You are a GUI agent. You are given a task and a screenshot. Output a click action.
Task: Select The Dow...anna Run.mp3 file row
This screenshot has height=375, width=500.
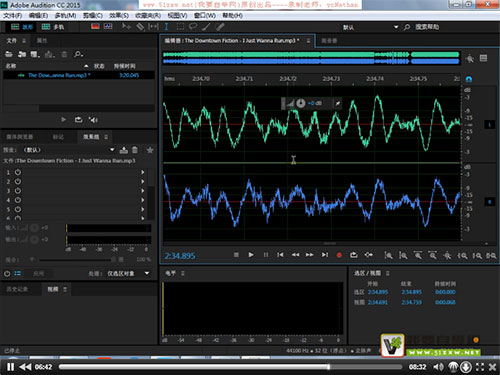tap(79, 75)
